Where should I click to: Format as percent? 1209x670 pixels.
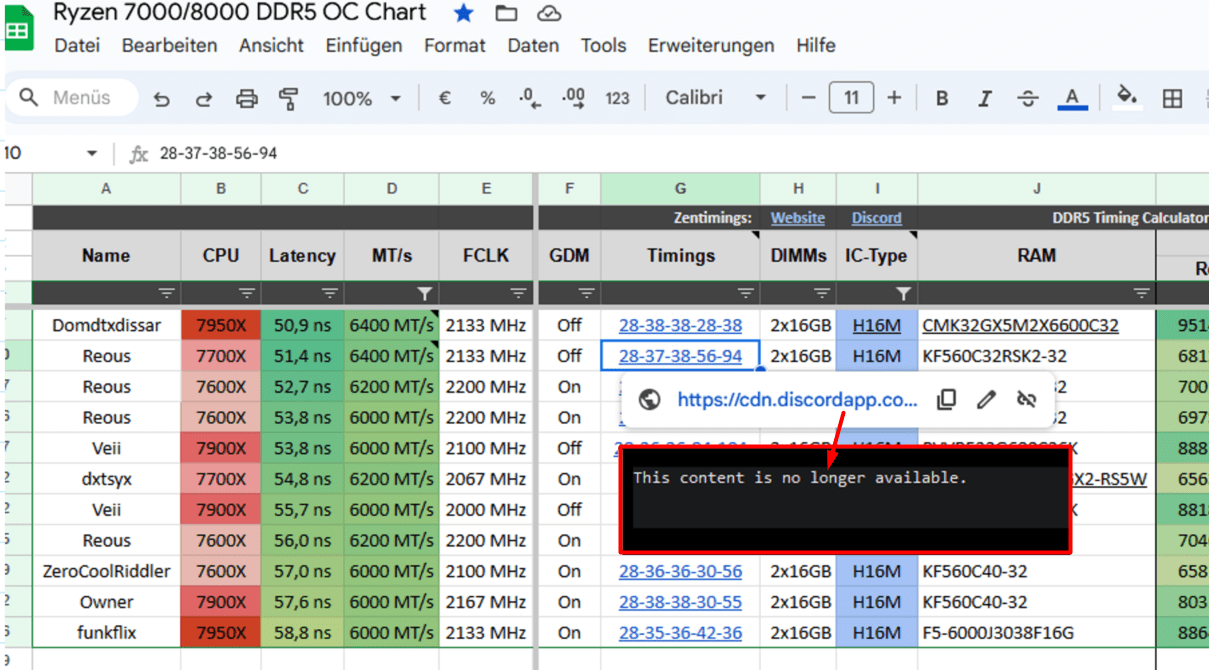tap(488, 98)
